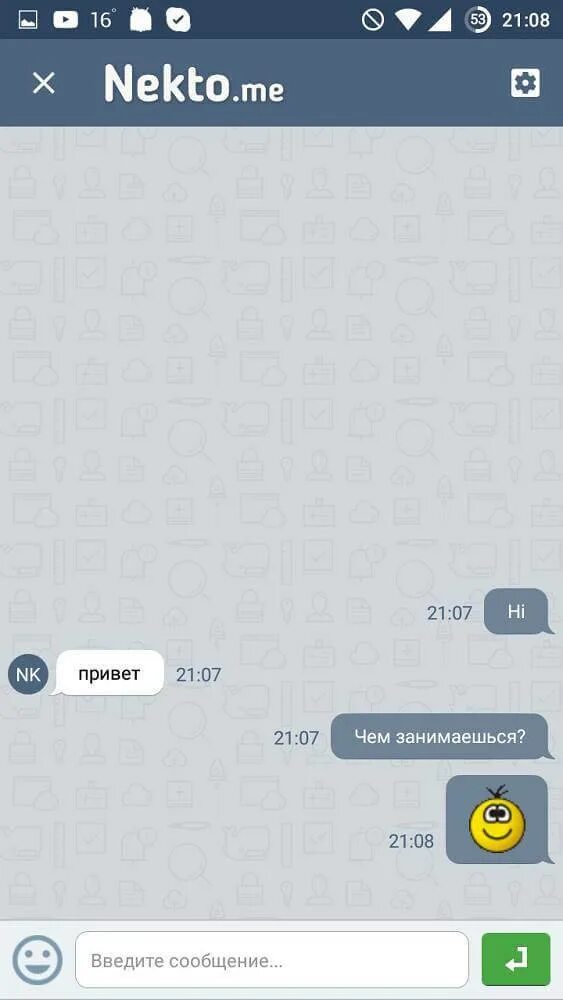Tap the Wi-Fi signal status icon
This screenshot has height=1000, width=563.
pyautogui.click(x=407, y=20)
